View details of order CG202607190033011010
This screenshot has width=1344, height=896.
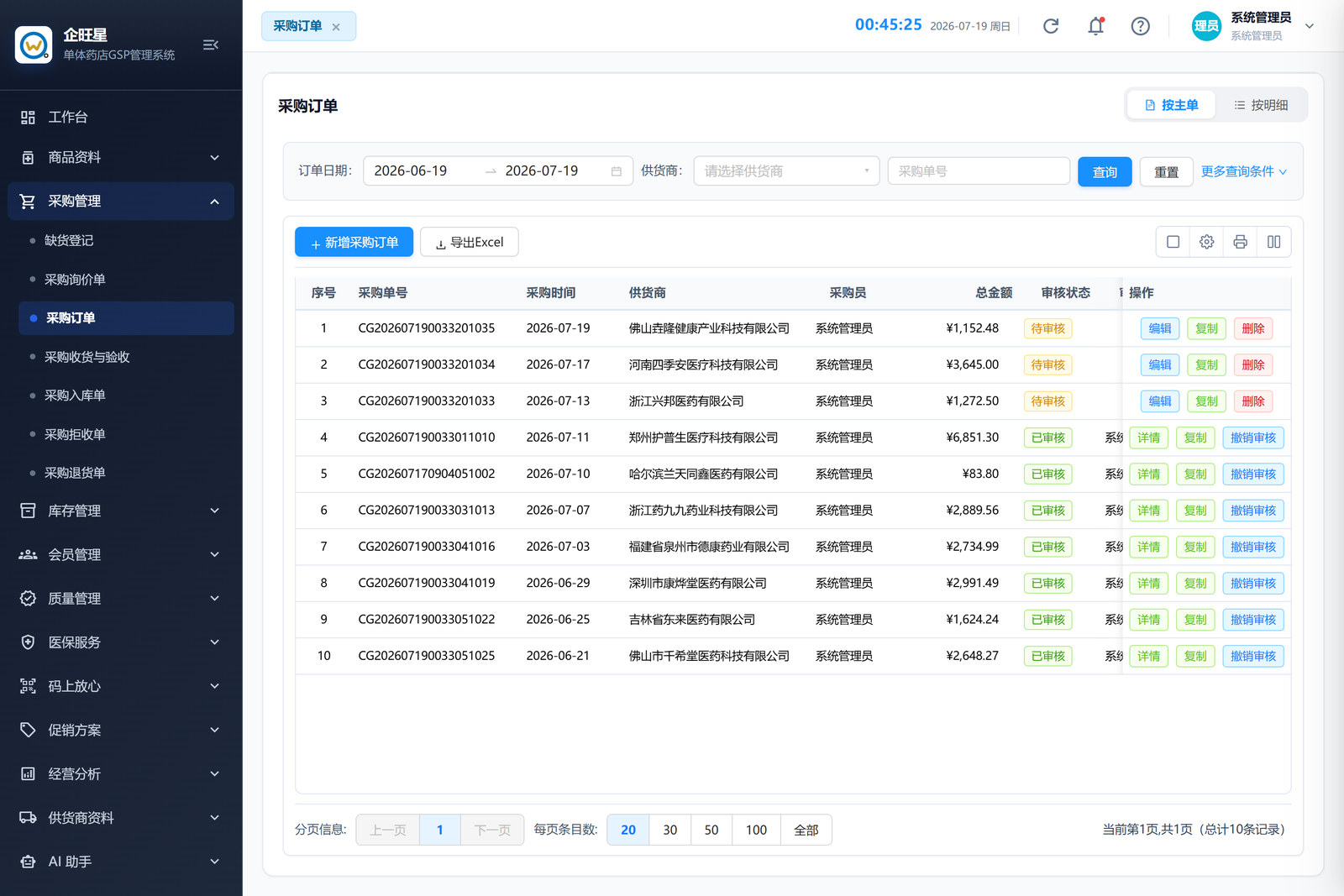point(1148,438)
